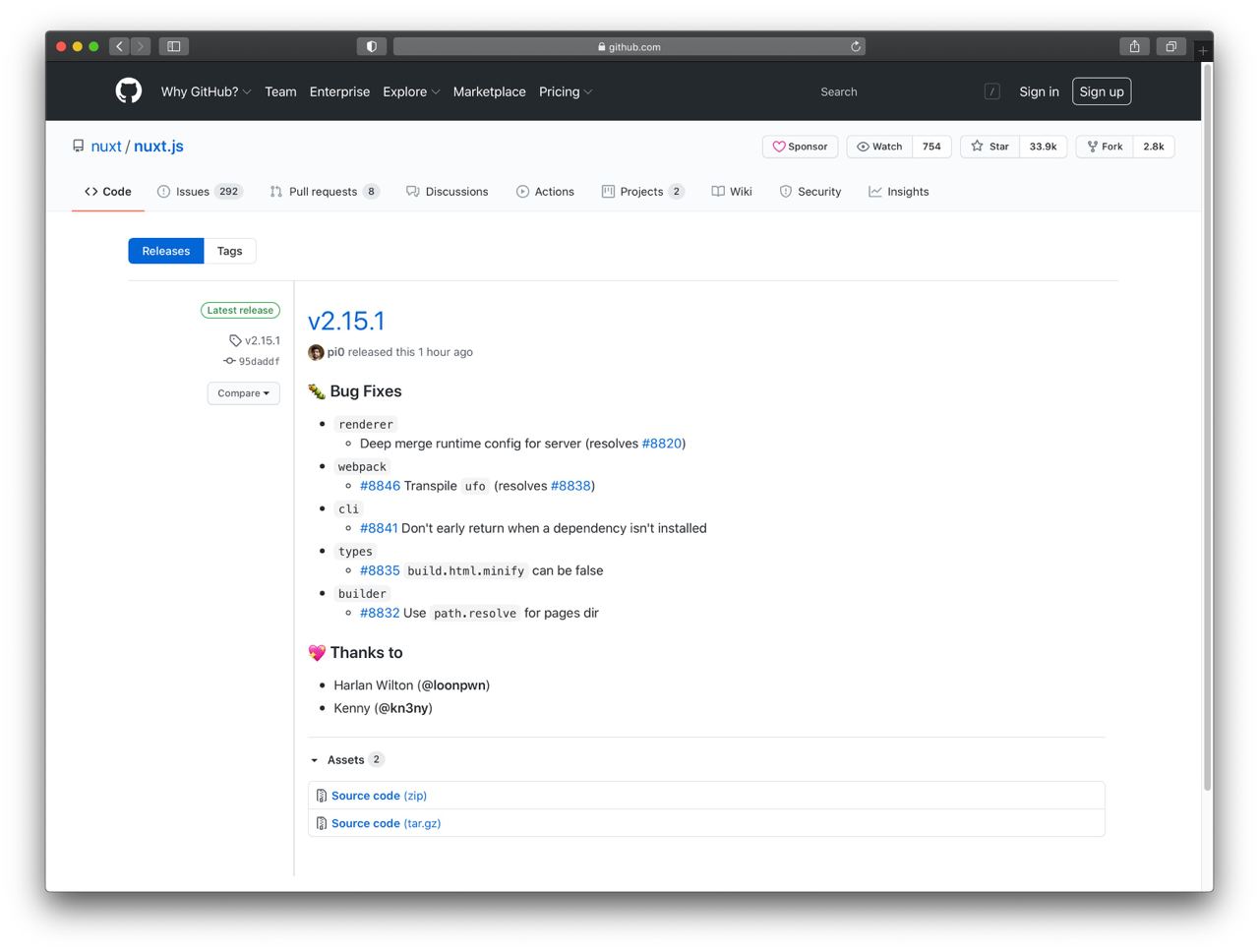Open pull request #8832 link
This screenshot has width=1259, height=952.
point(380,613)
